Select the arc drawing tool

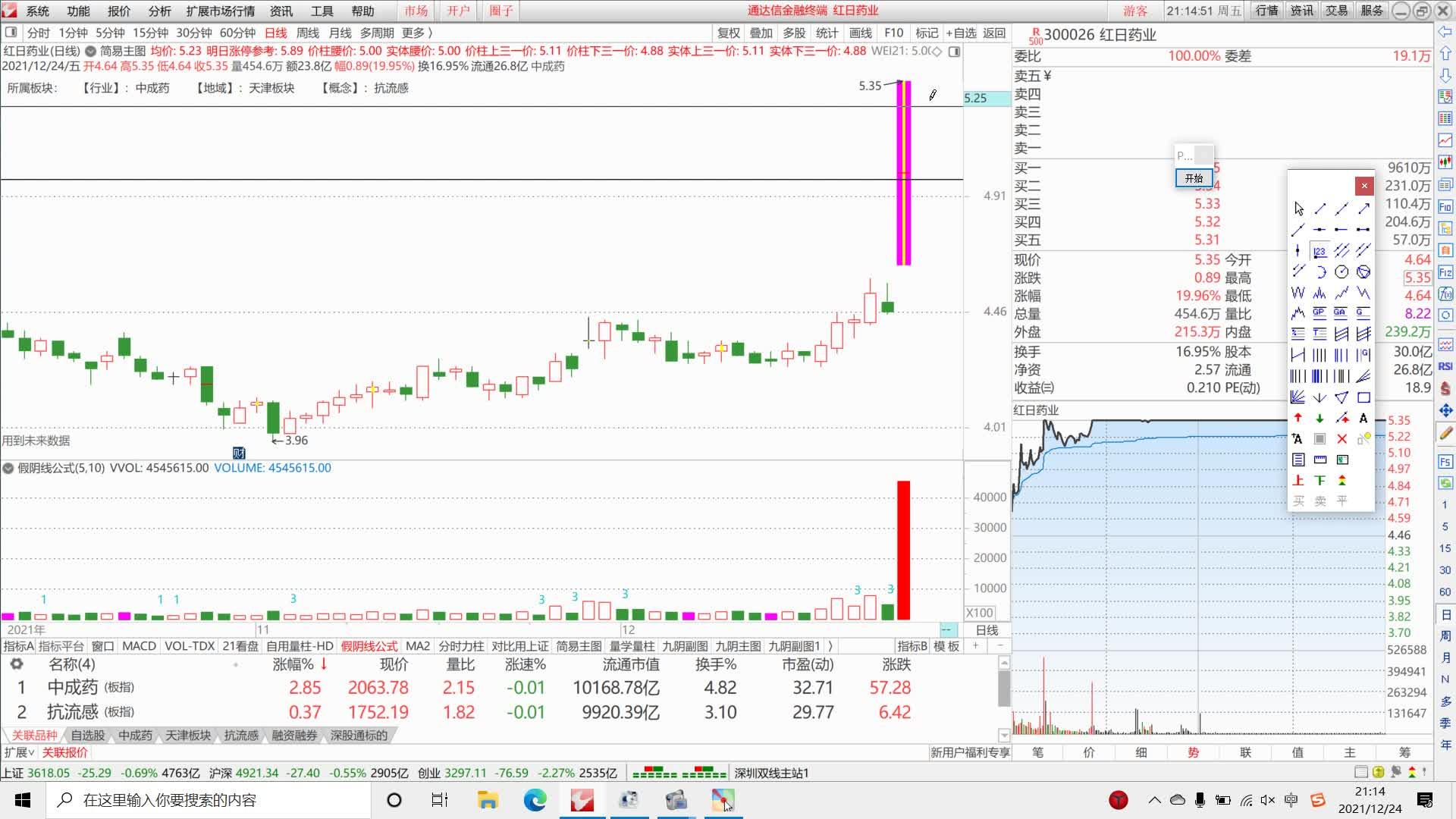pos(1319,271)
